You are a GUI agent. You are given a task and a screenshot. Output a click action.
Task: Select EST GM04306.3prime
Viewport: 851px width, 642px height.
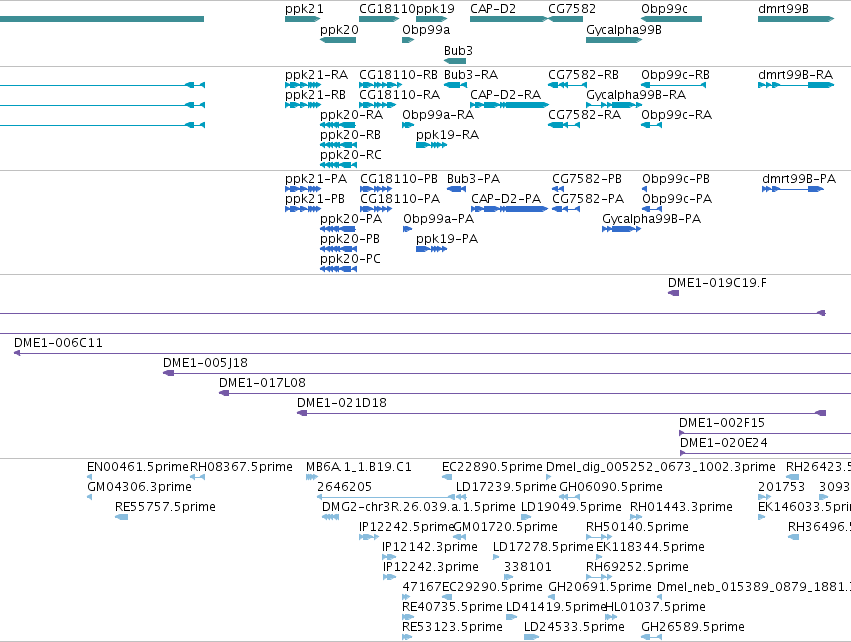[139, 487]
